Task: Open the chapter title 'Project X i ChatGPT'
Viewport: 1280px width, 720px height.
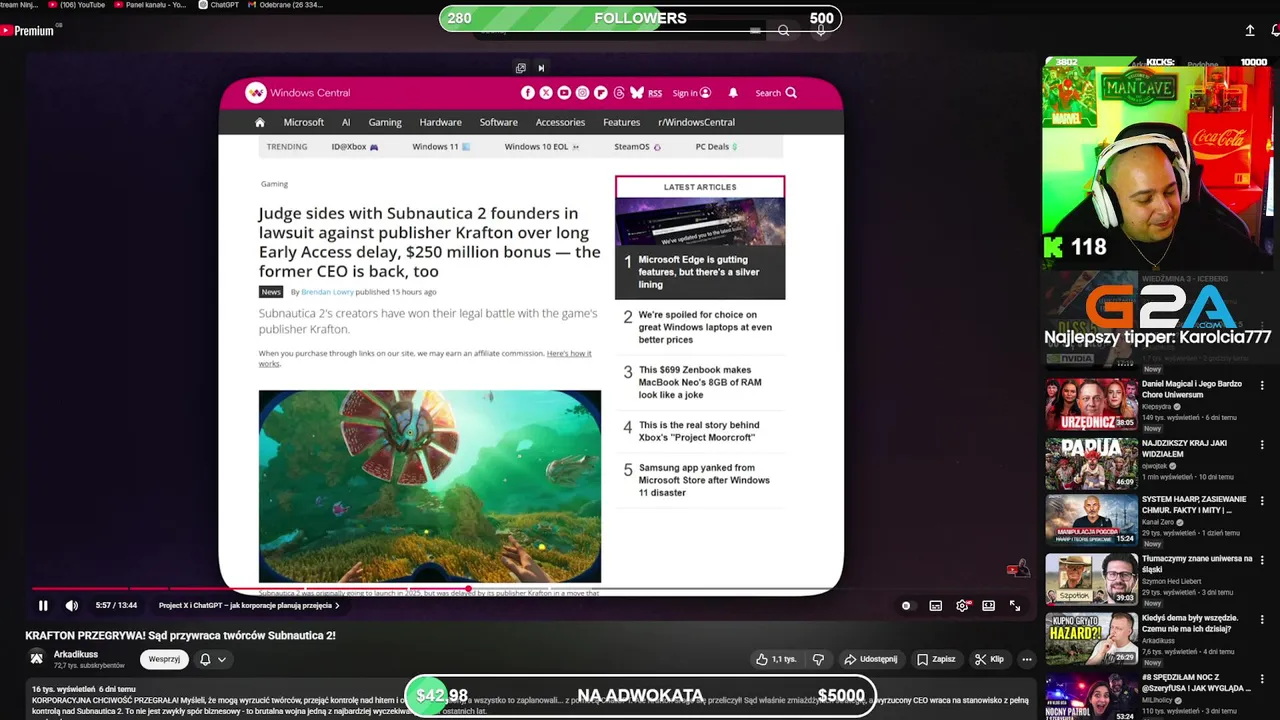Action: (249, 605)
